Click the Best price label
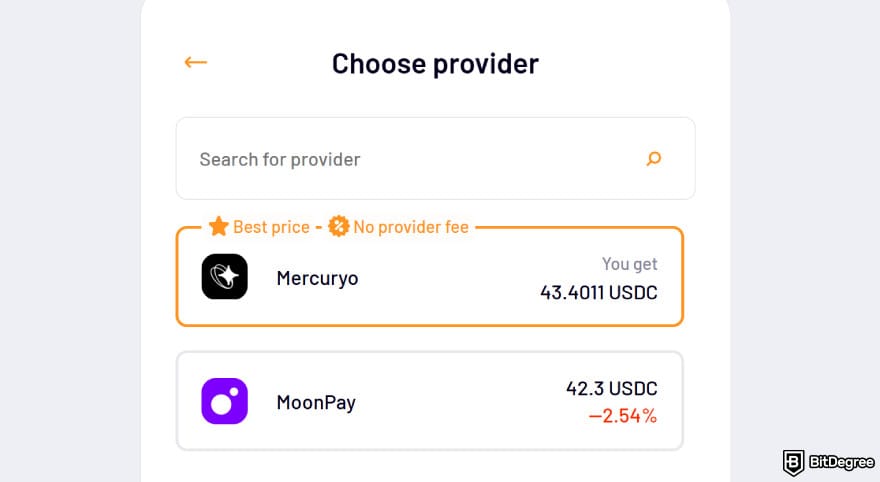The image size is (880, 482). tap(271, 227)
